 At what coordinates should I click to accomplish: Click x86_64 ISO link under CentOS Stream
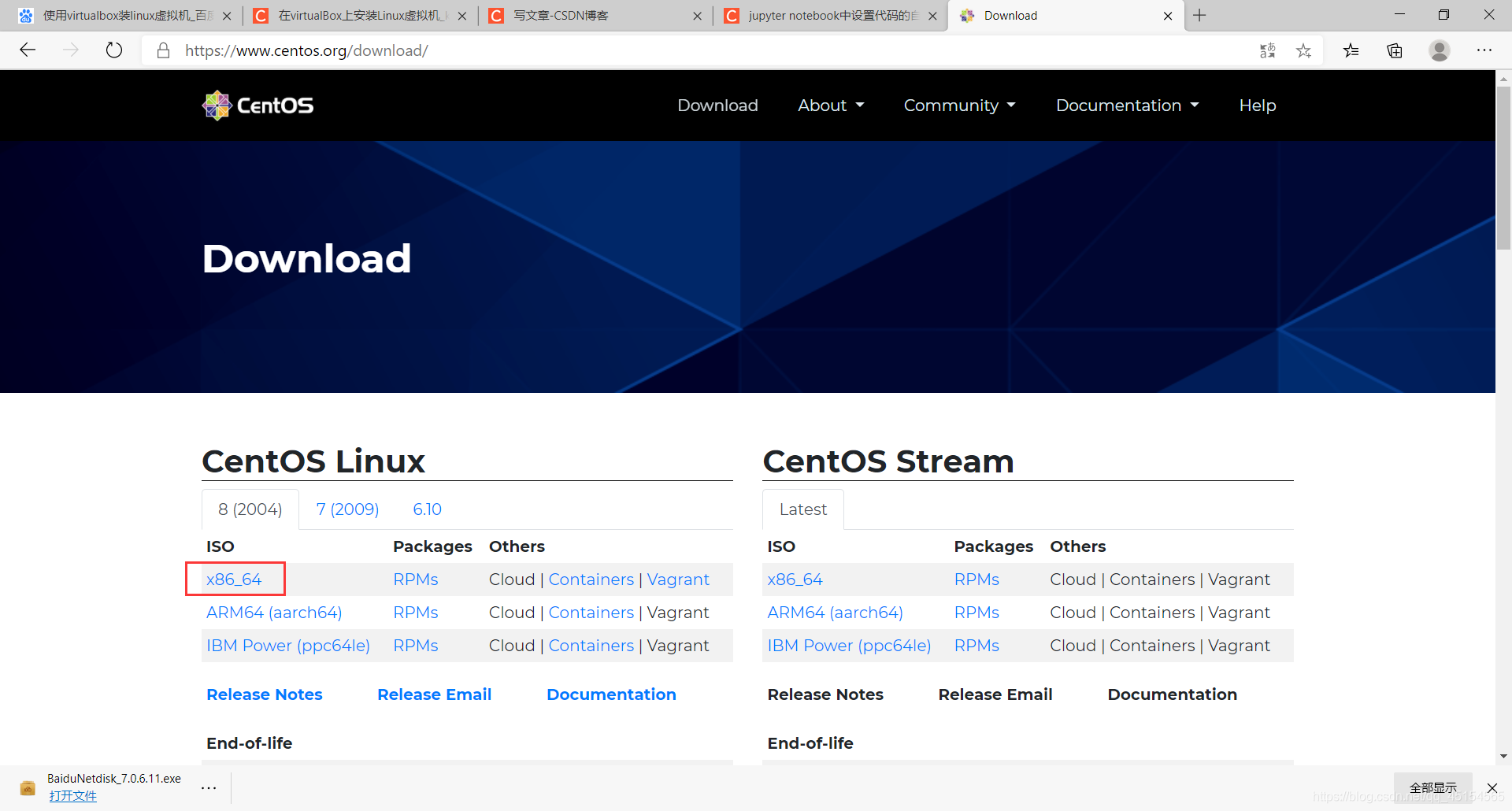coord(795,580)
